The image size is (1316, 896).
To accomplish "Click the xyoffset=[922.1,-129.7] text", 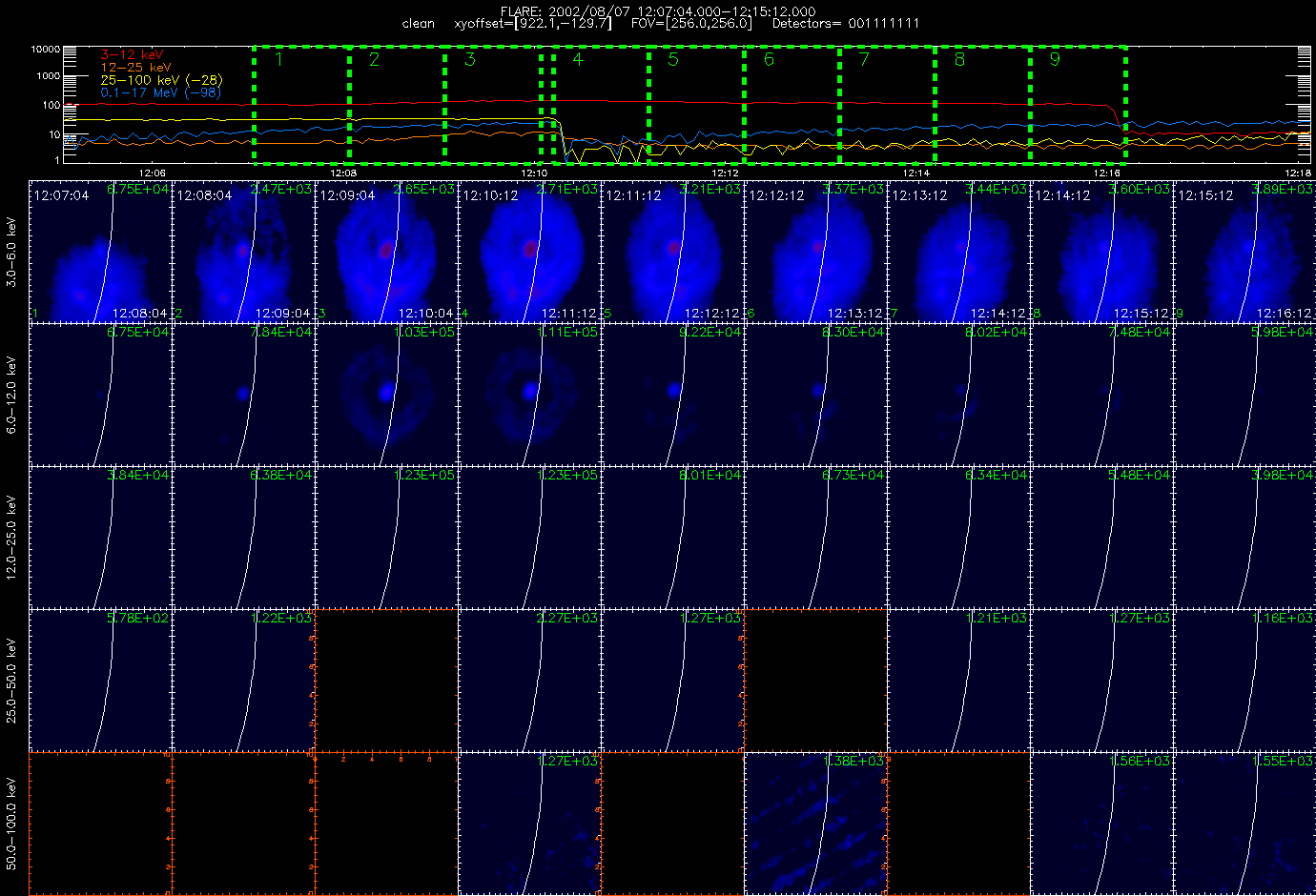I will 533,23.
